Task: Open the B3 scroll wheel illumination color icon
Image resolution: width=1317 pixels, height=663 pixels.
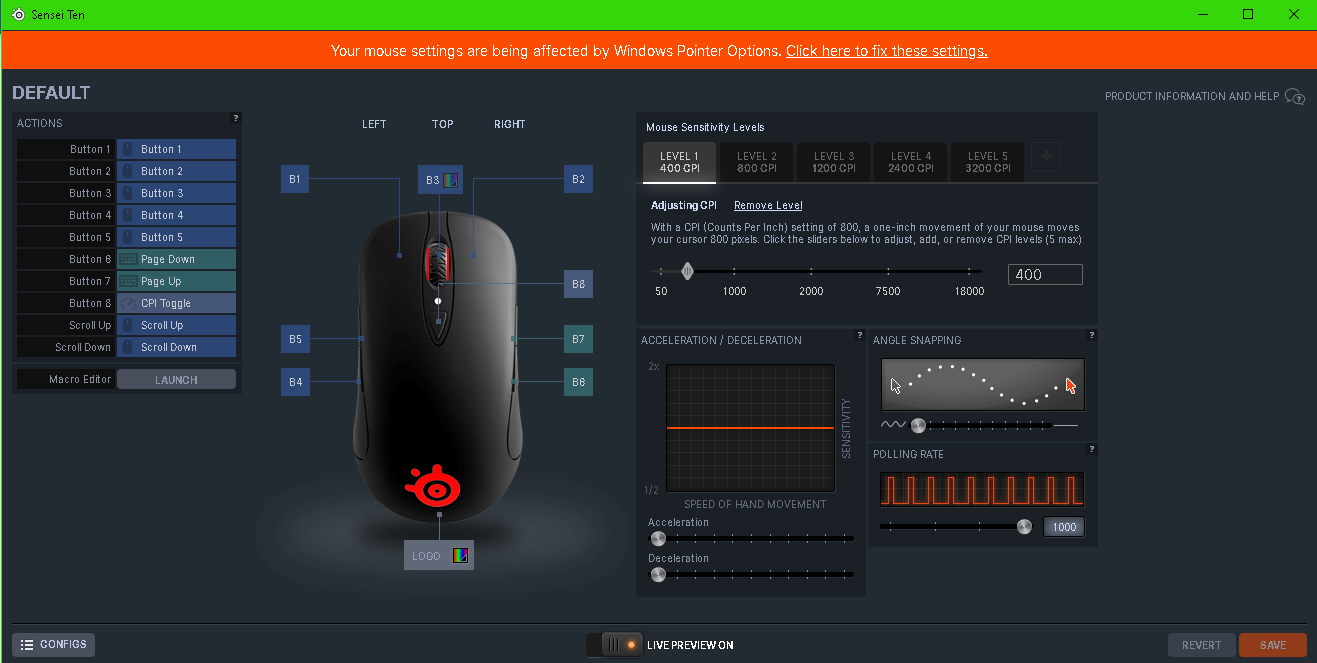Action: tap(451, 180)
